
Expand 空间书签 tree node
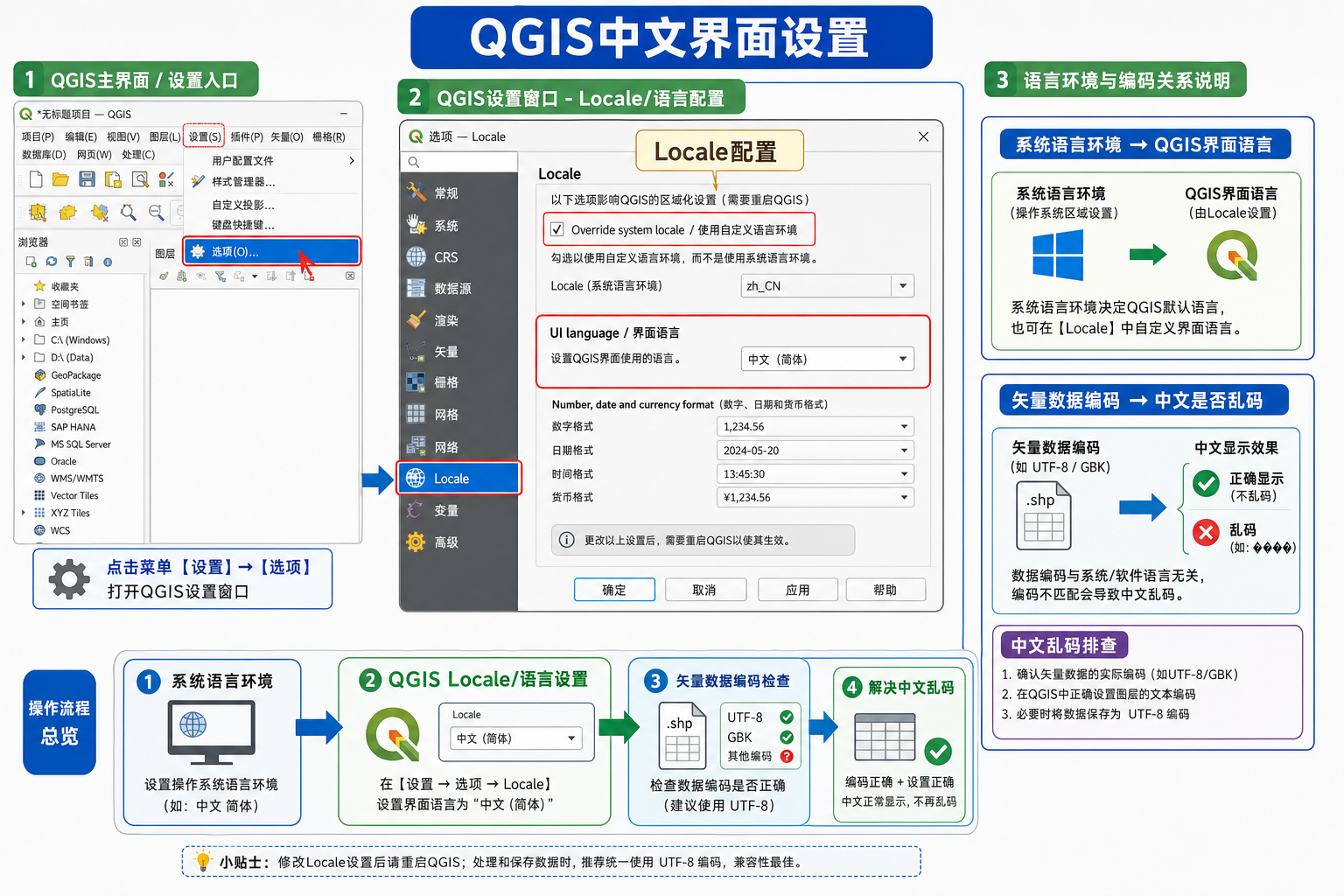coord(24,304)
